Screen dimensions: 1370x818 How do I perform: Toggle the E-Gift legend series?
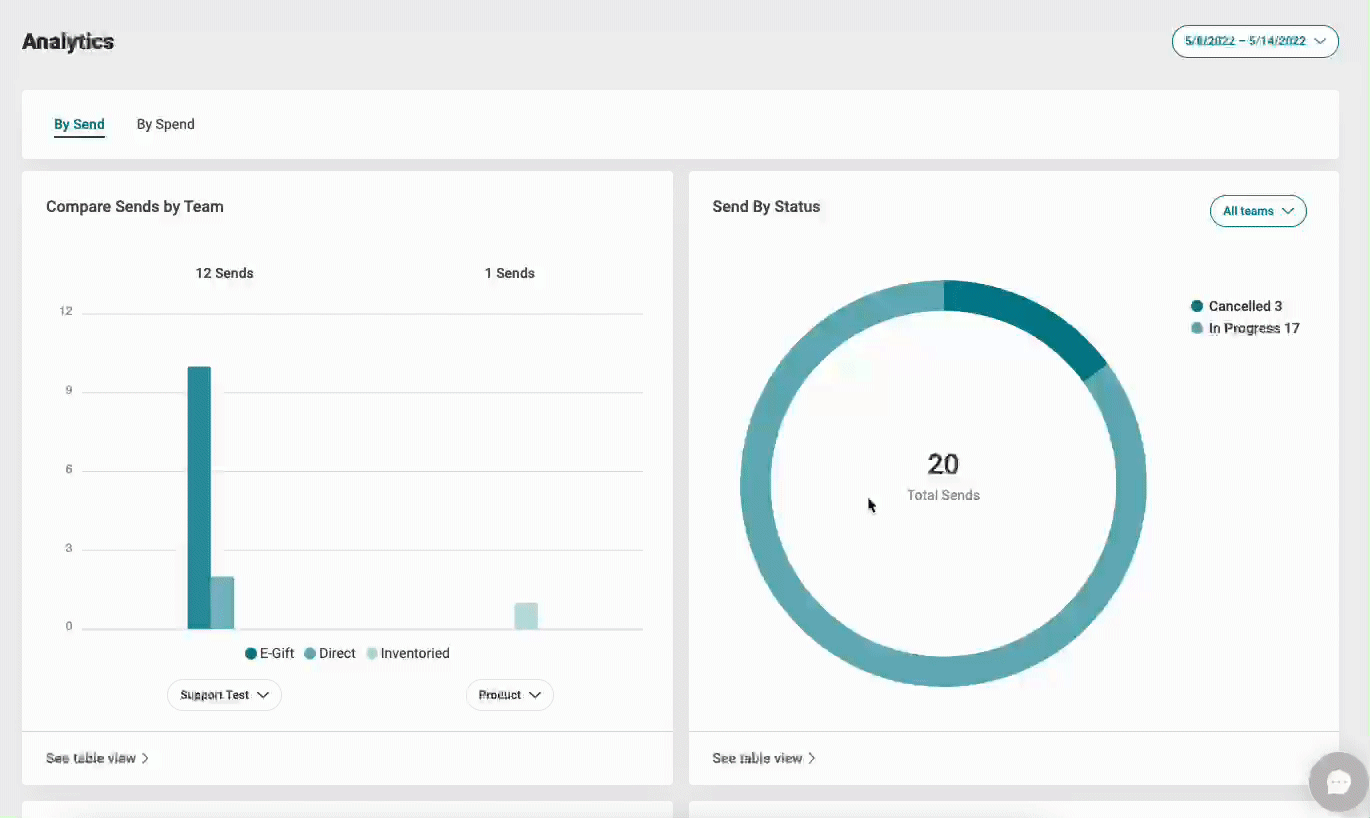(270, 654)
